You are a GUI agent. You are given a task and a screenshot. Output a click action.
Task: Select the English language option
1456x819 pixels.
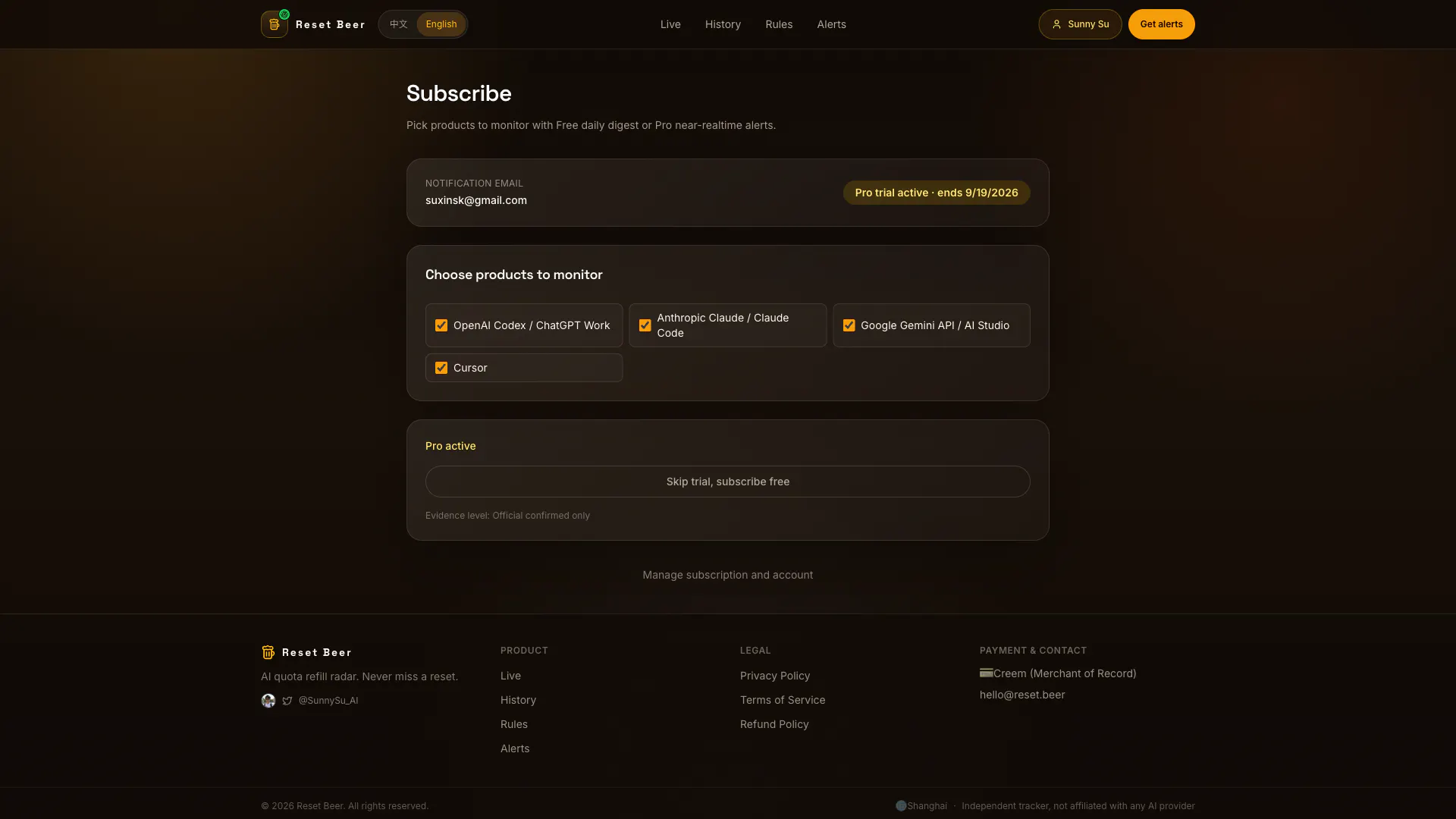[441, 24]
